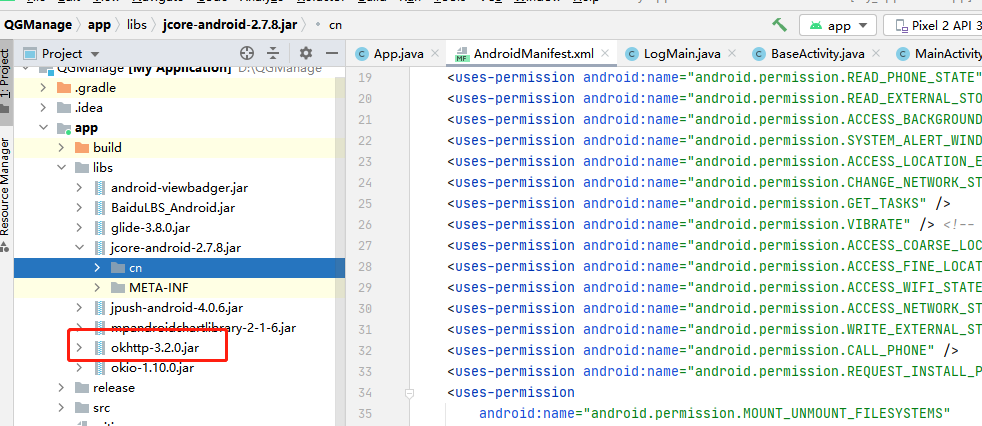Select okio-1.10.0.jar in tree
This screenshot has height=426, width=982.
coord(152,368)
